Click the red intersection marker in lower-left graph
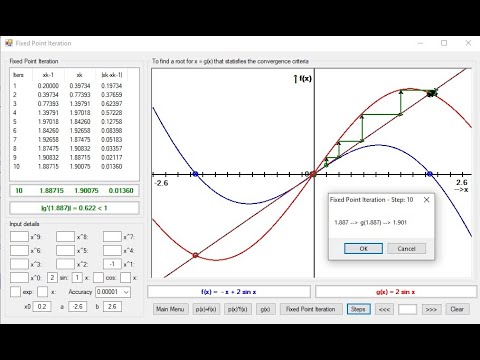This screenshot has height=360, width=480. [x=195, y=255]
